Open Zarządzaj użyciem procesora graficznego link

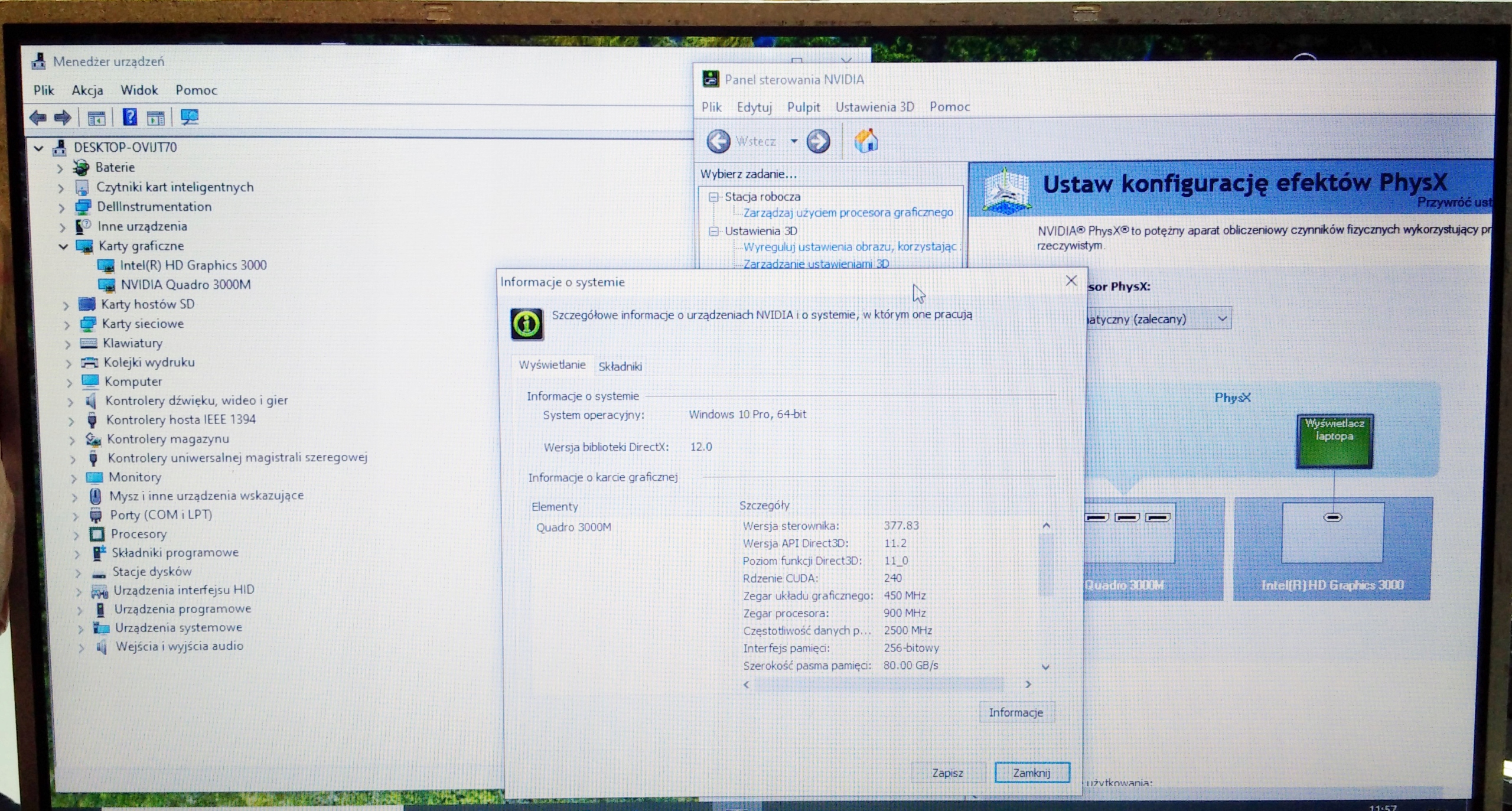(x=848, y=213)
